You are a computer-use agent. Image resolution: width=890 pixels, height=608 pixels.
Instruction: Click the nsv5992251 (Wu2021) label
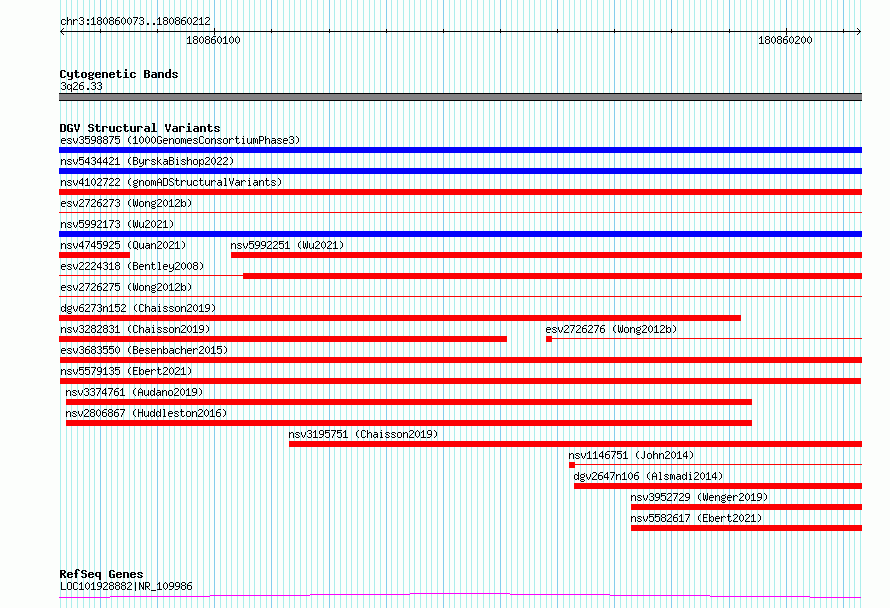tap(287, 245)
